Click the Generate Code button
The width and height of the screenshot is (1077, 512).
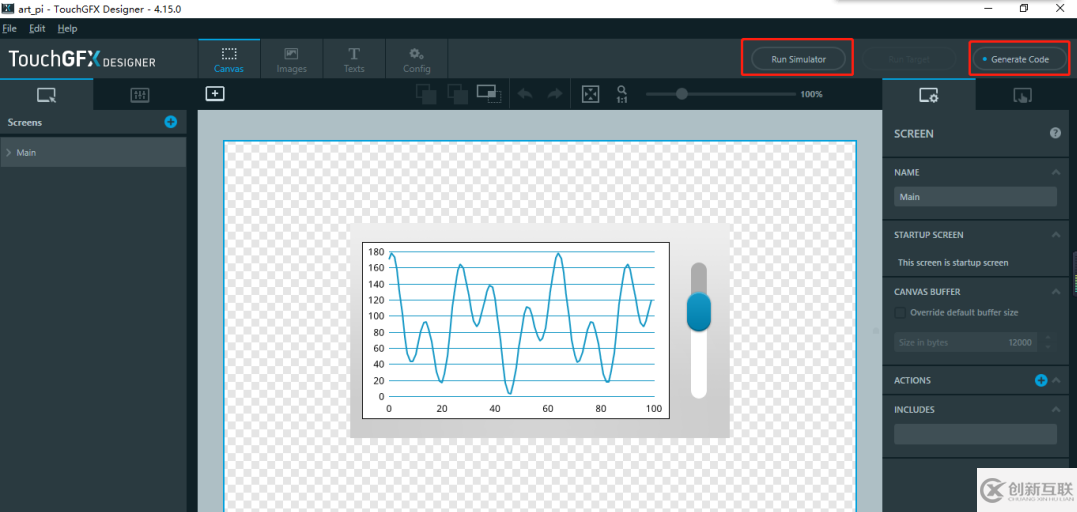(x=1019, y=59)
